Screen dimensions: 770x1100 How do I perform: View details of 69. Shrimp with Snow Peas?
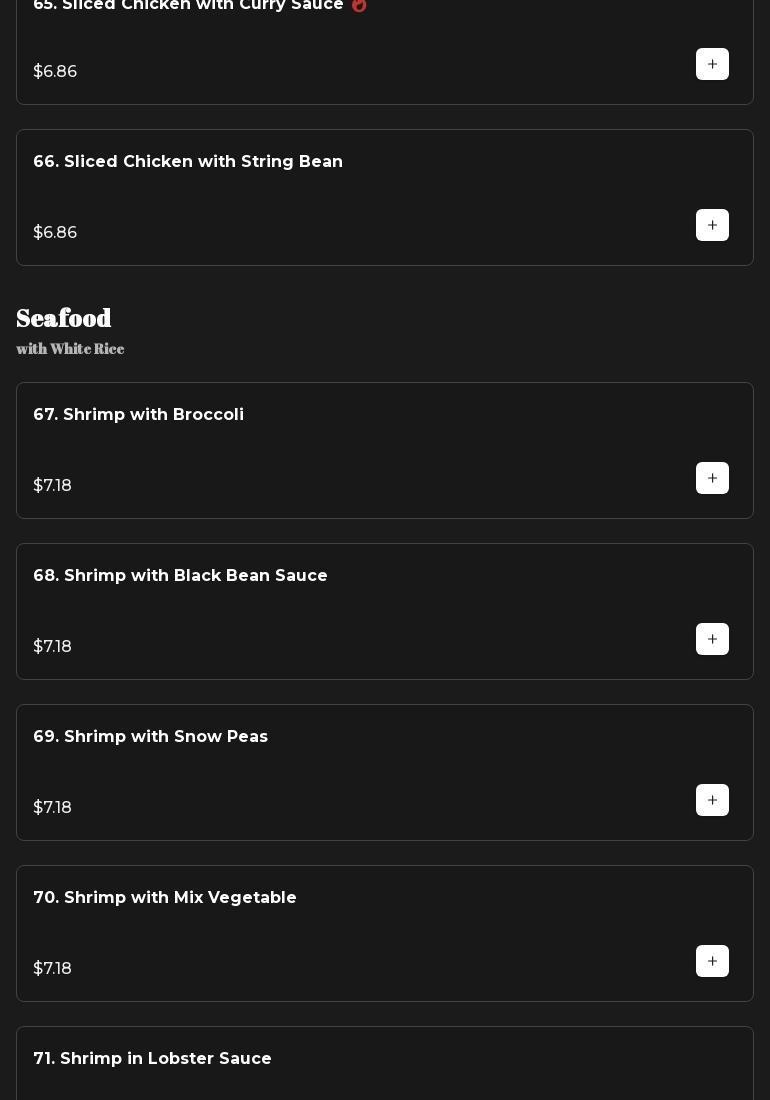coord(150,737)
